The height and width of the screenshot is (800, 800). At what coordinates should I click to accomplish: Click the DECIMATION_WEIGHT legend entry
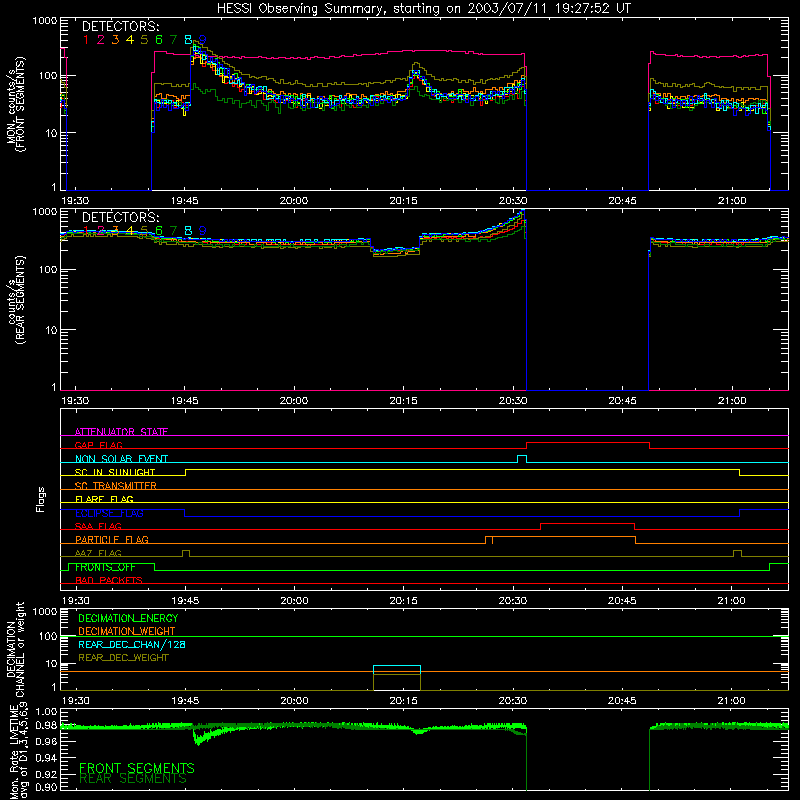pos(127,631)
